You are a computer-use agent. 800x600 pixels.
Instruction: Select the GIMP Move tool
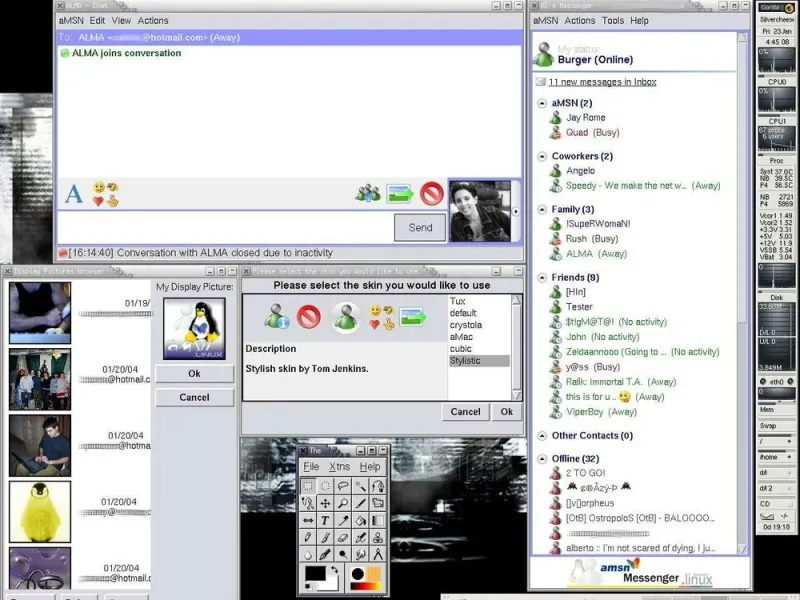click(325, 503)
